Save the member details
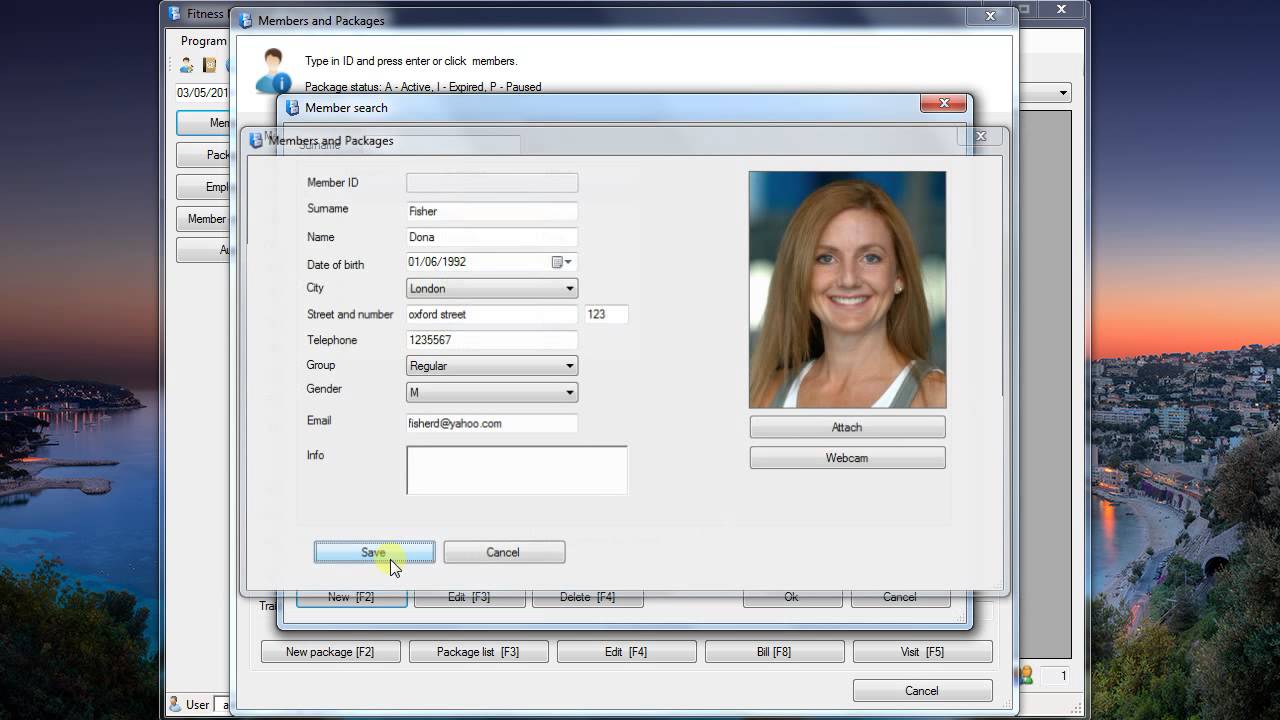The height and width of the screenshot is (720, 1280). (374, 552)
